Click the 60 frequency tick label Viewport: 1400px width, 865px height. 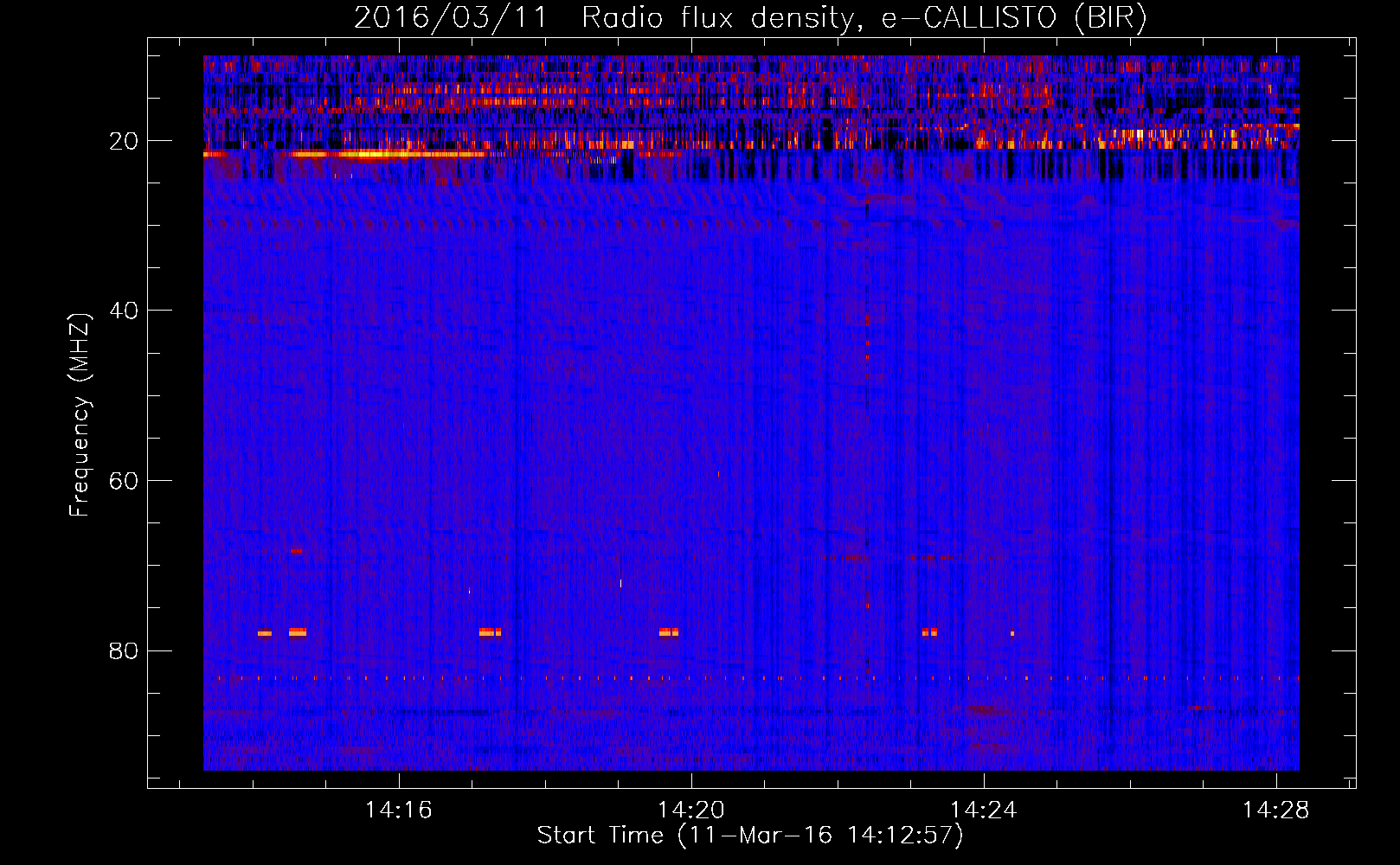124,481
